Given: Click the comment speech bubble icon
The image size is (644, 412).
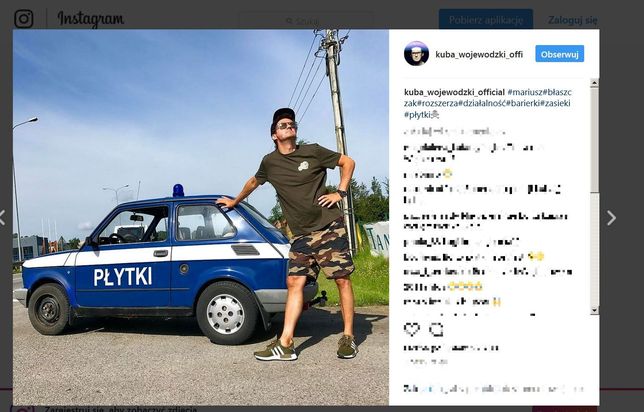Looking at the screenshot, I should click(437, 329).
